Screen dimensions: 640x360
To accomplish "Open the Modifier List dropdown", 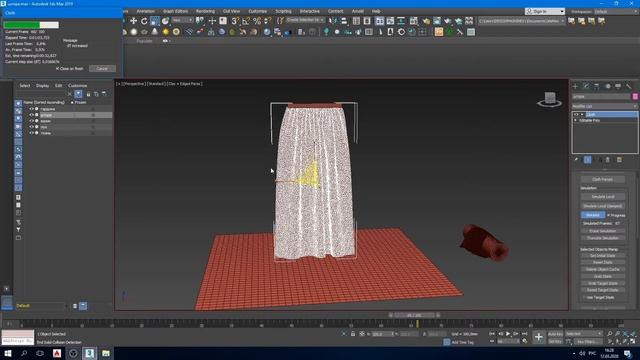I will click(604, 106).
